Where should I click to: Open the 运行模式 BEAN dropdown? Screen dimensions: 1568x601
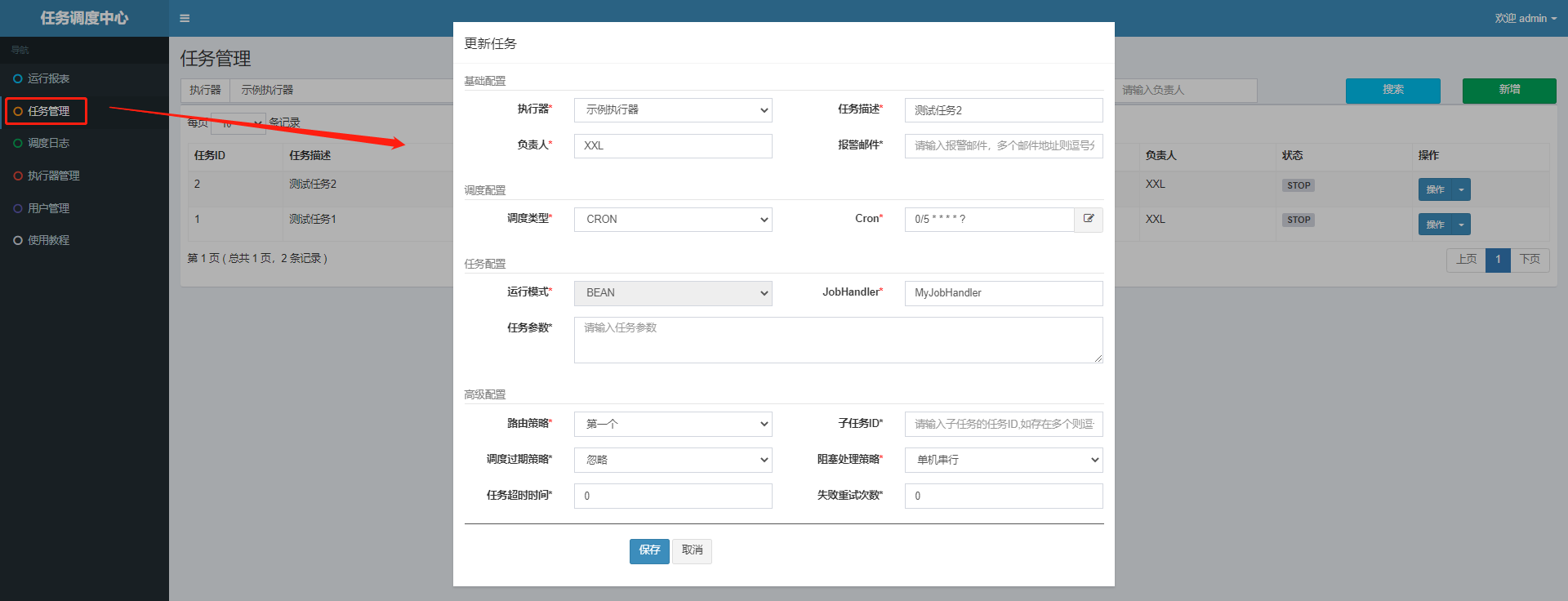673,293
